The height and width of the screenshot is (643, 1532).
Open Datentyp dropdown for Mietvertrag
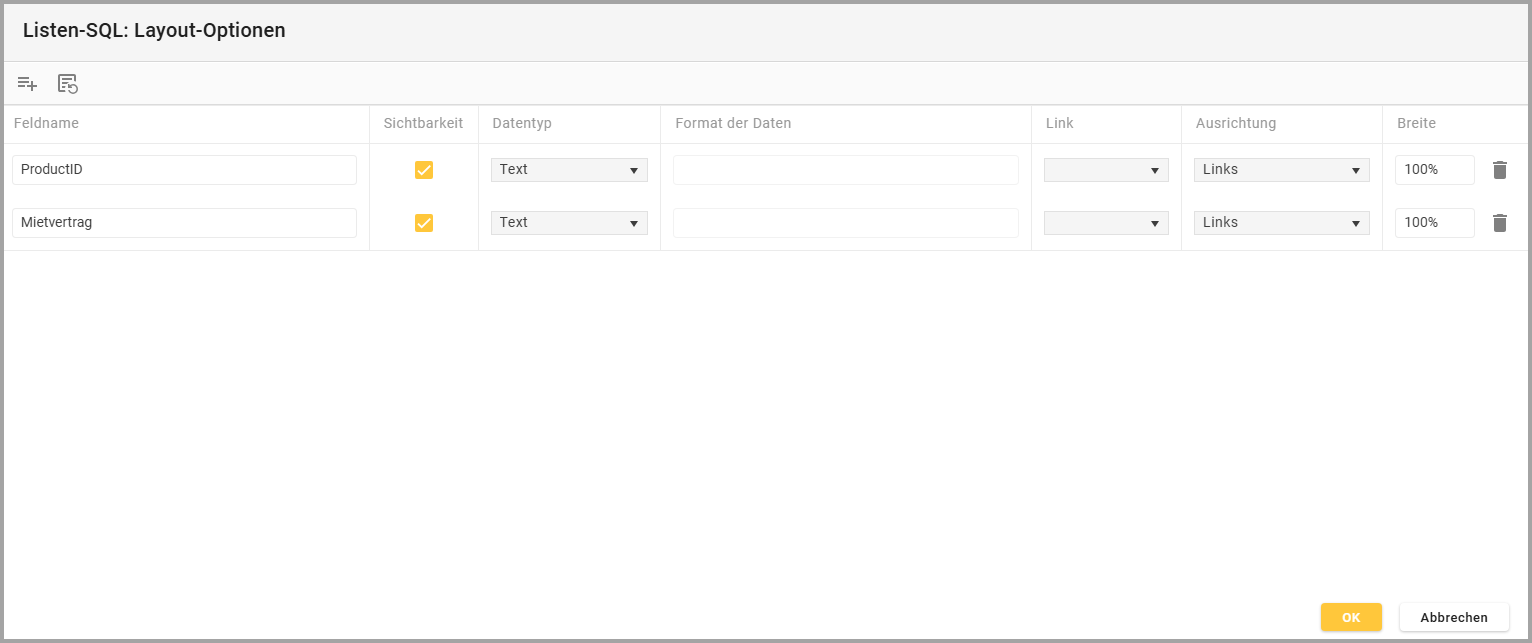[x=569, y=223]
